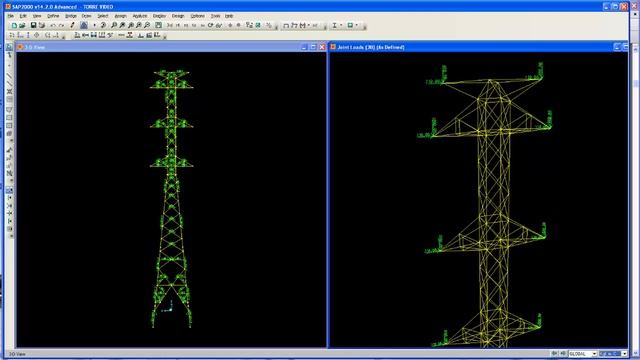Click the Redo toolbar icon
This screenshot has width=640, height=360.
pyautogui.click(x=61, y=25)
